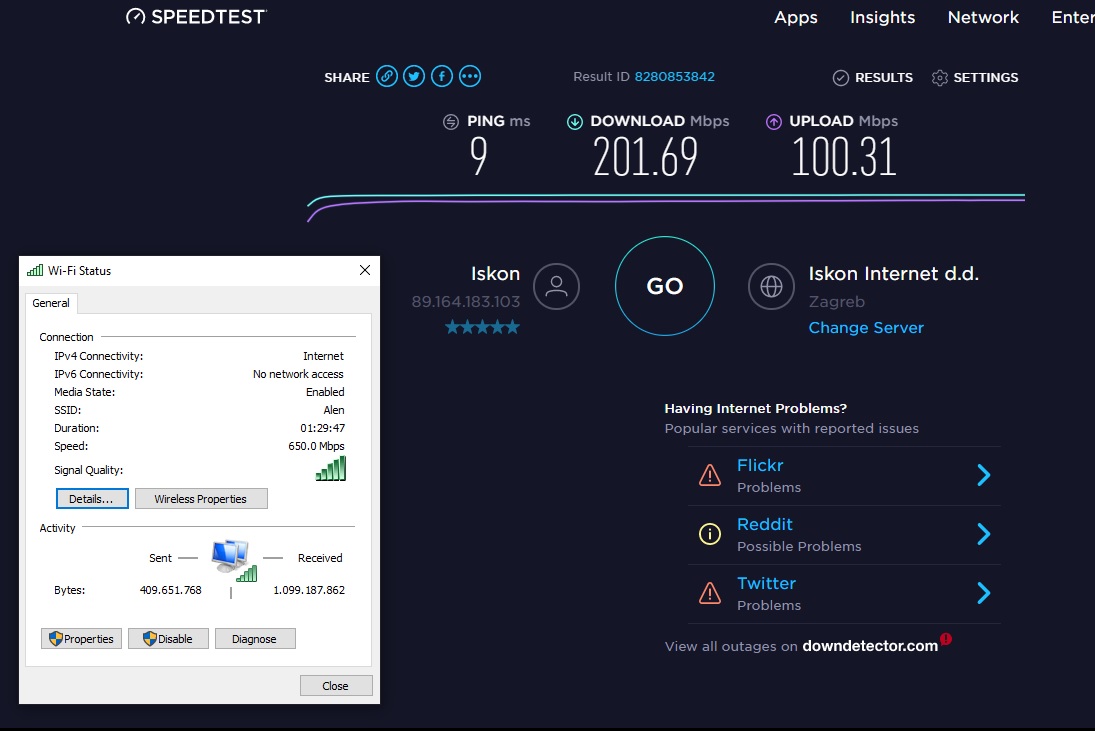The image size is (1095, 731).
Task: Click Close button in Wi-Fi Status
Action: [336, 686]
